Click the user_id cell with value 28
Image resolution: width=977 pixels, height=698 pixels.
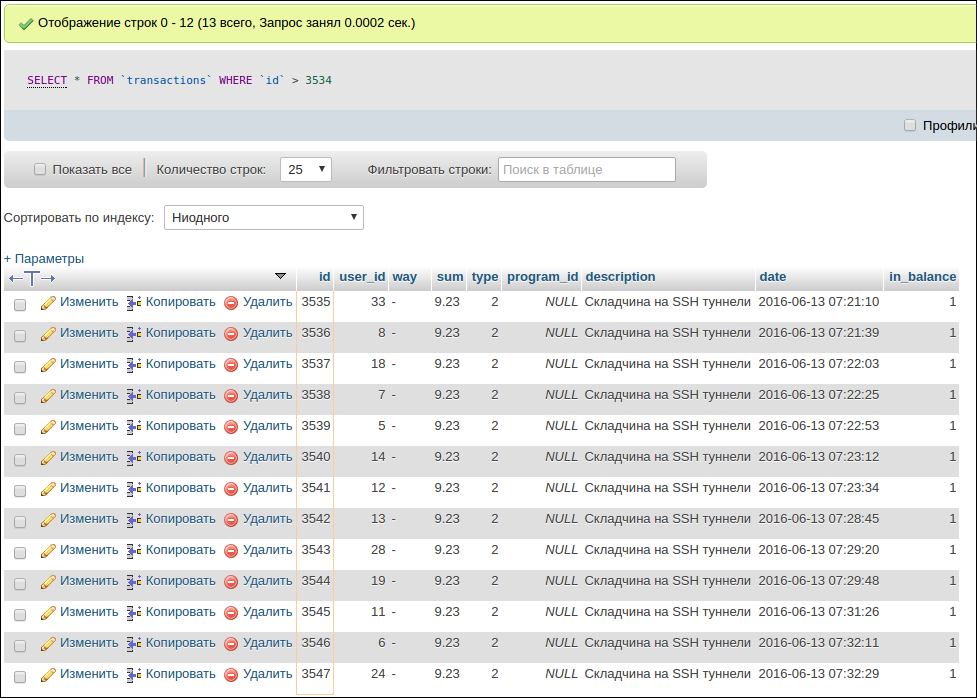(x=378, y=550)
